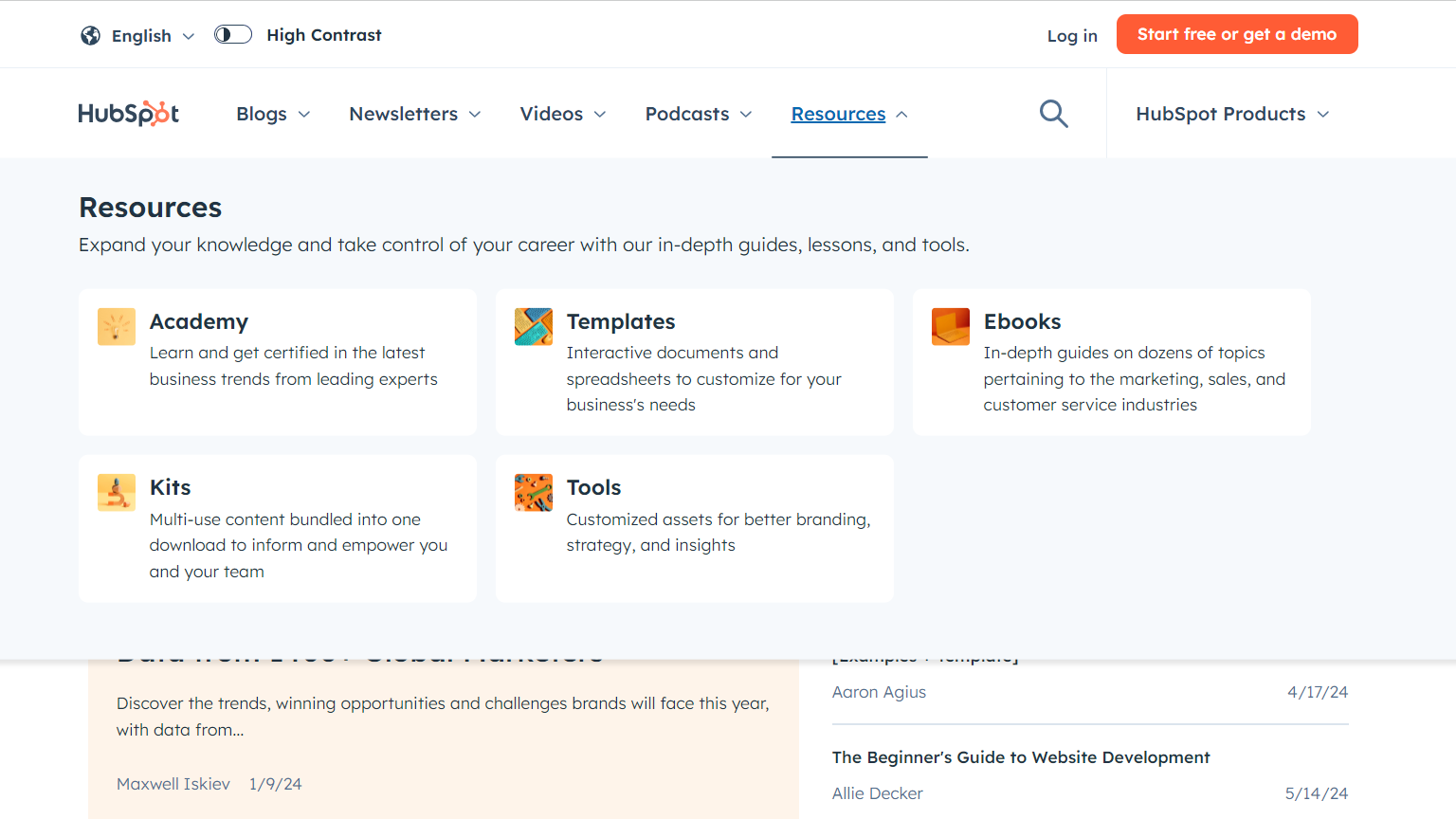
Task: Click the date 4/17/24
Action: (1318, 692)
